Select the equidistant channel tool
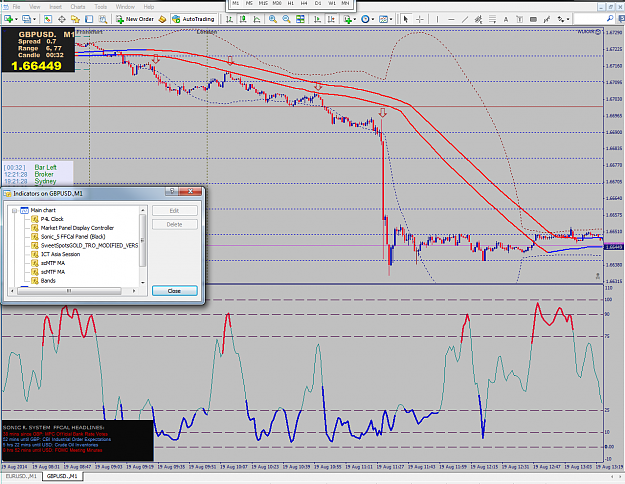625x484 pixels. pos(478,19)
